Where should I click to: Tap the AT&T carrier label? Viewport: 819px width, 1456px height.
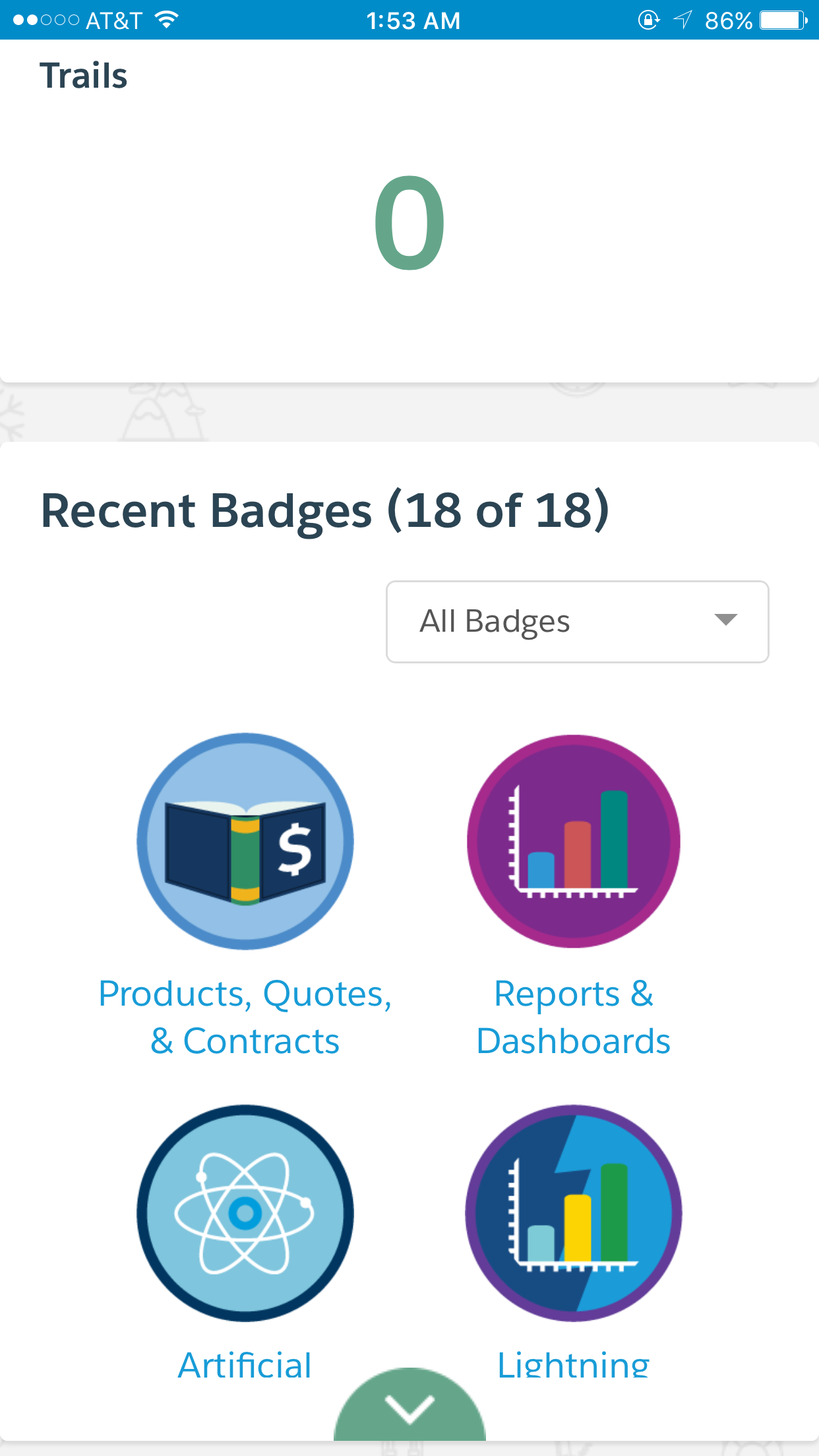point(113,20)
